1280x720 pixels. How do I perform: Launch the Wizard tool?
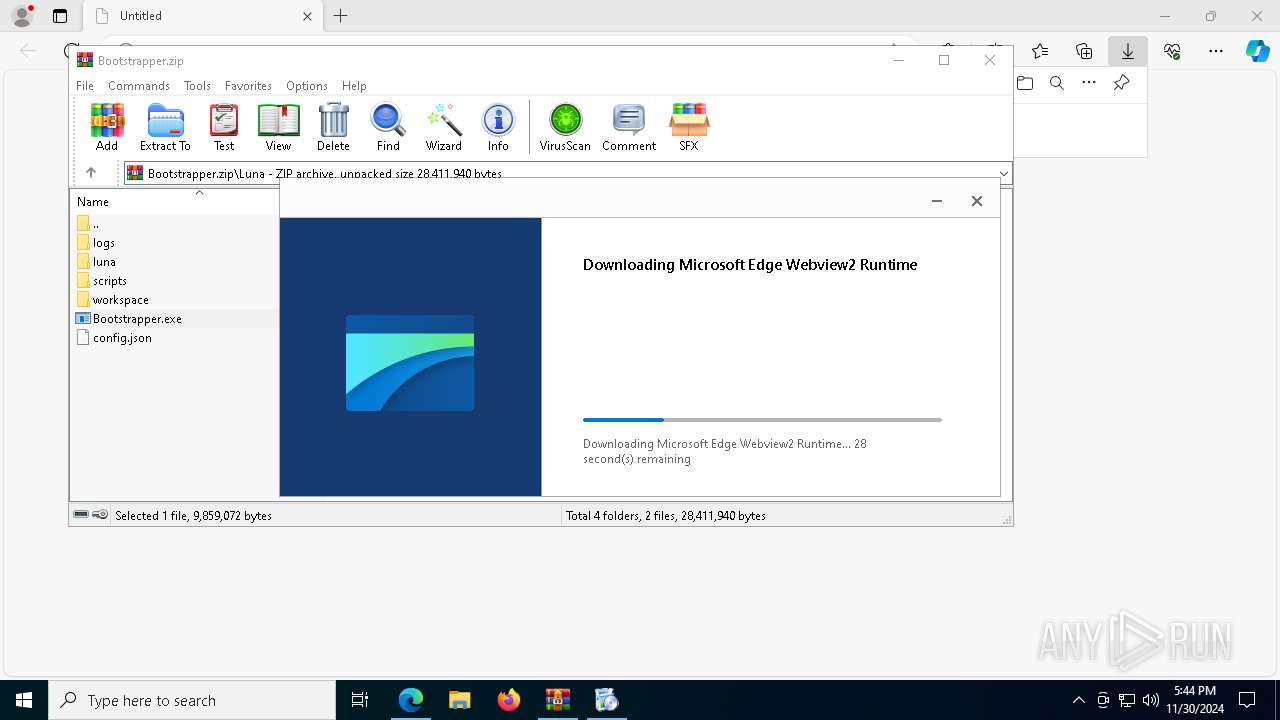point(443,127)
